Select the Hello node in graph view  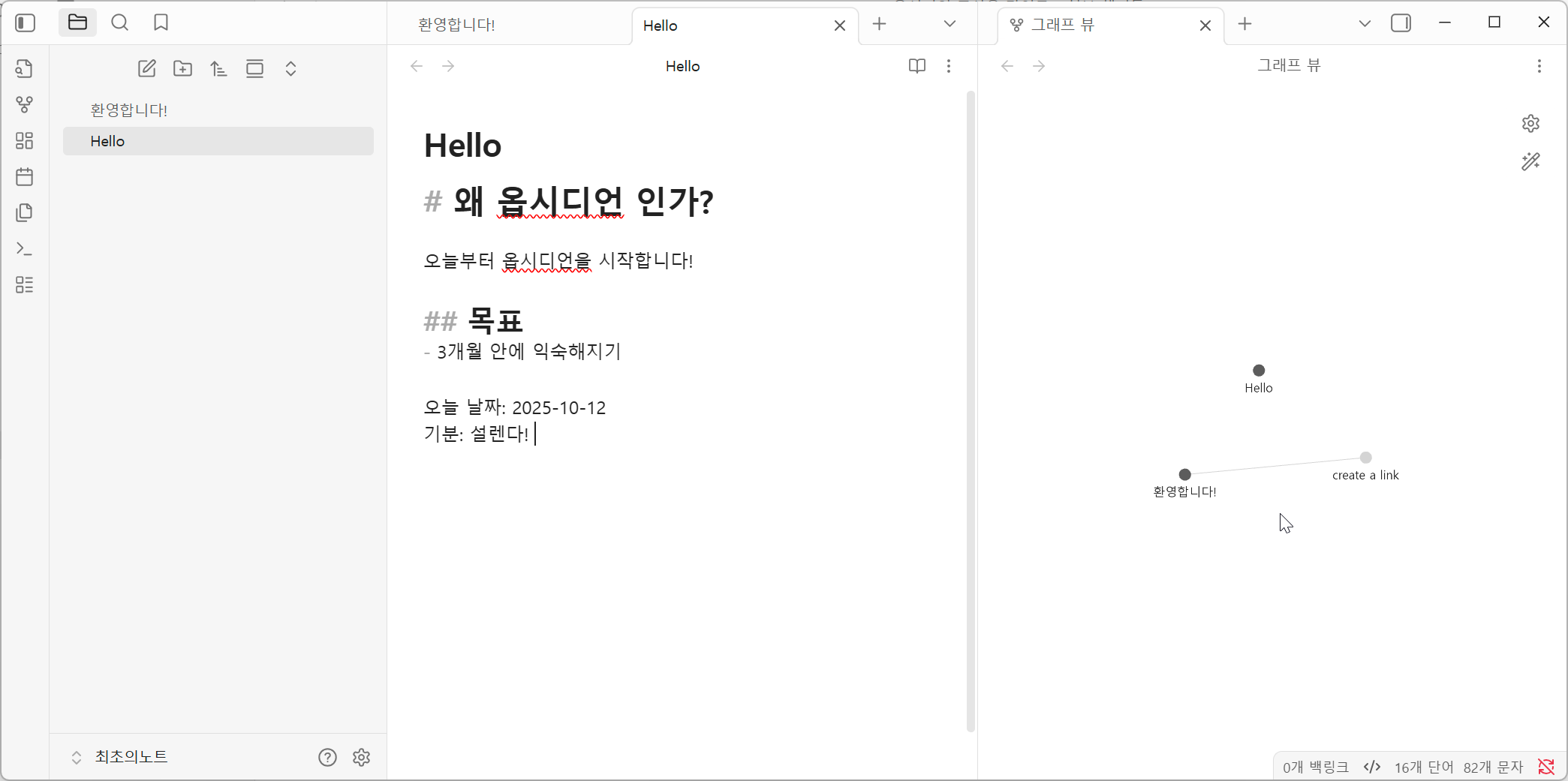coord(1259,369)
